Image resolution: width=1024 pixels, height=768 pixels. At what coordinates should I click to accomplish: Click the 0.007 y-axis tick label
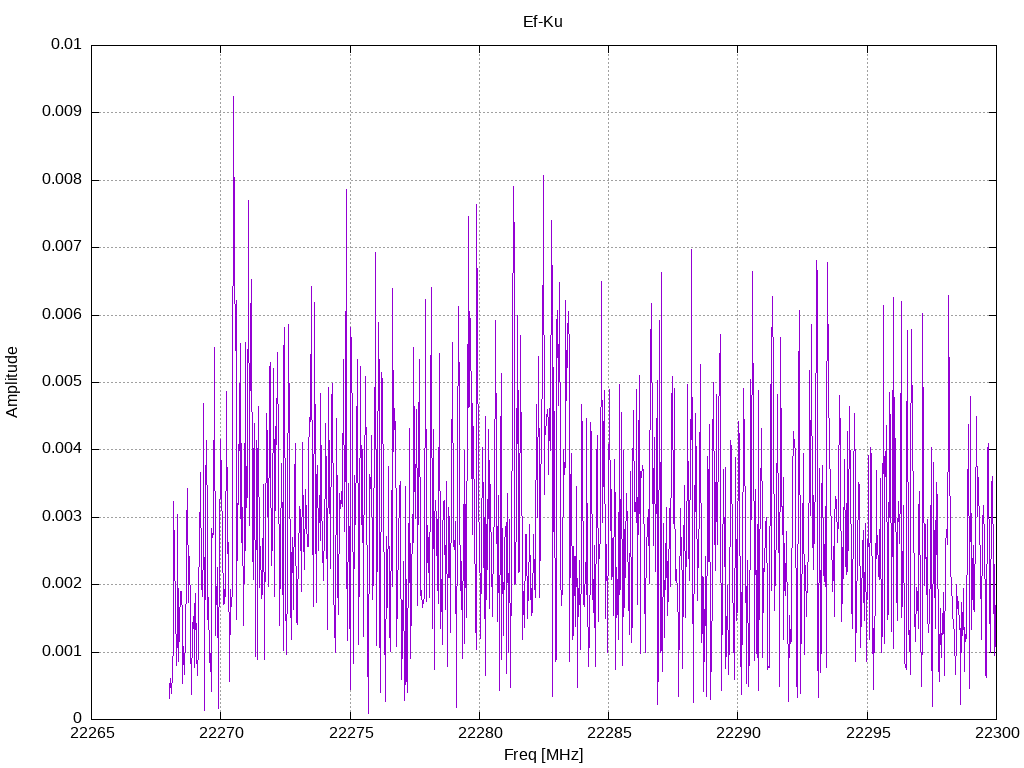(61, 247)
